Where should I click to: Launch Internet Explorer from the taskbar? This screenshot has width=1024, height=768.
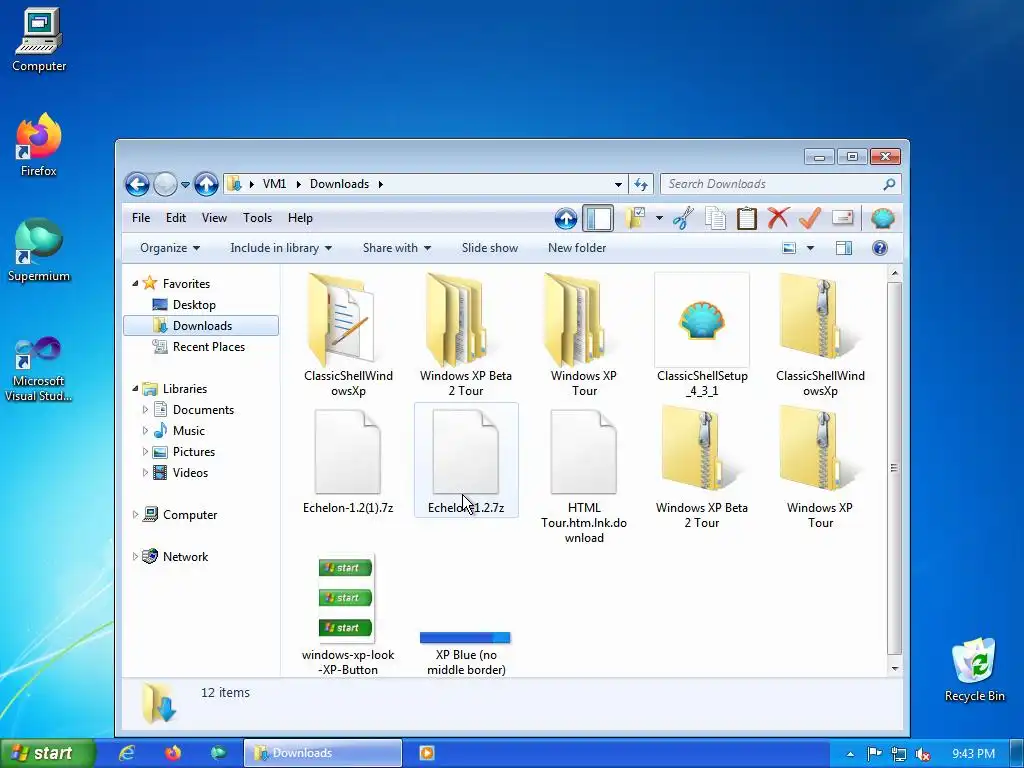pyautogui.click(x=127, y=753)
